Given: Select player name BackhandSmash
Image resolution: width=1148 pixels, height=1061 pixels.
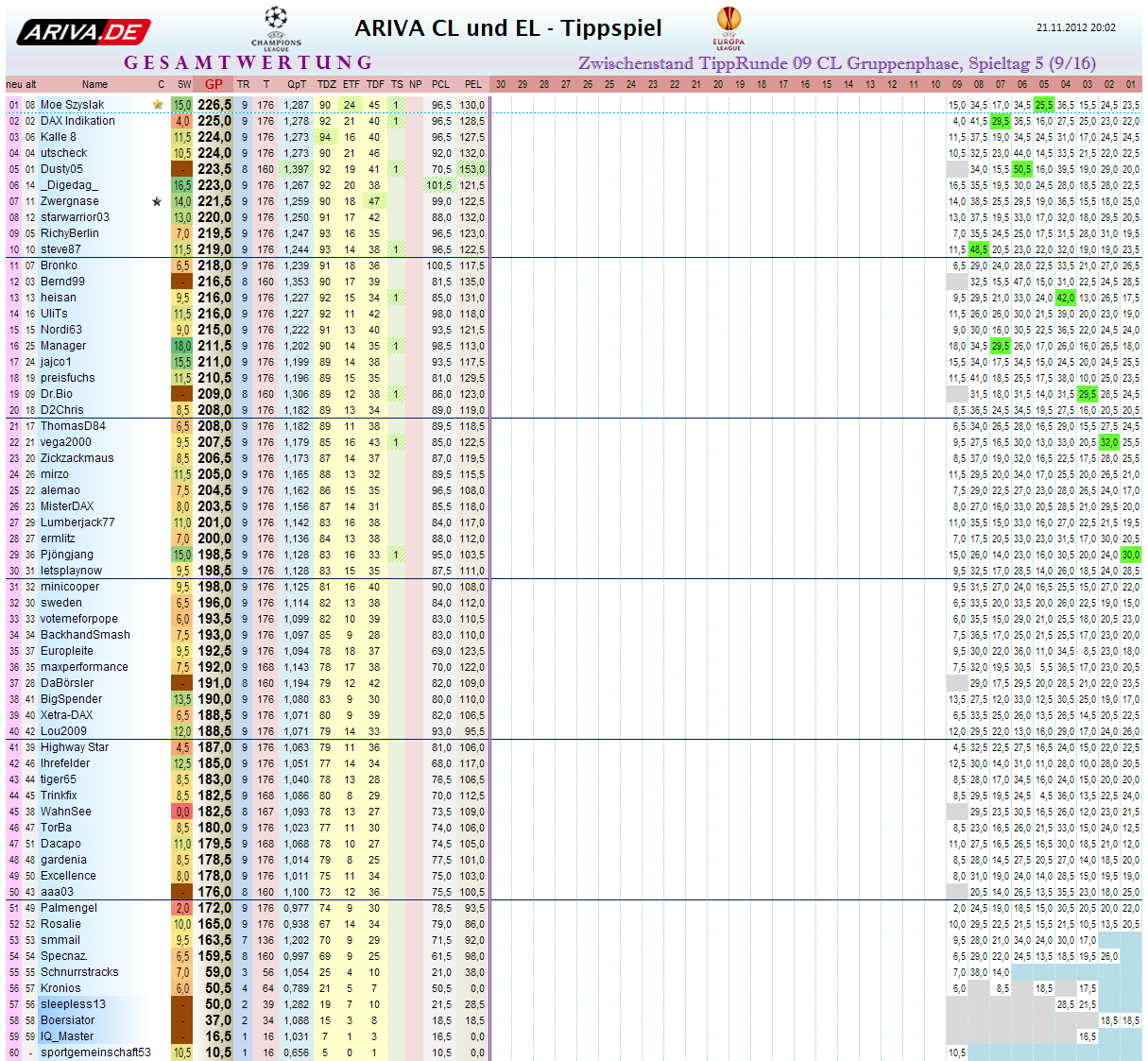Looking at the screenshot, I should tap(85, 635).
